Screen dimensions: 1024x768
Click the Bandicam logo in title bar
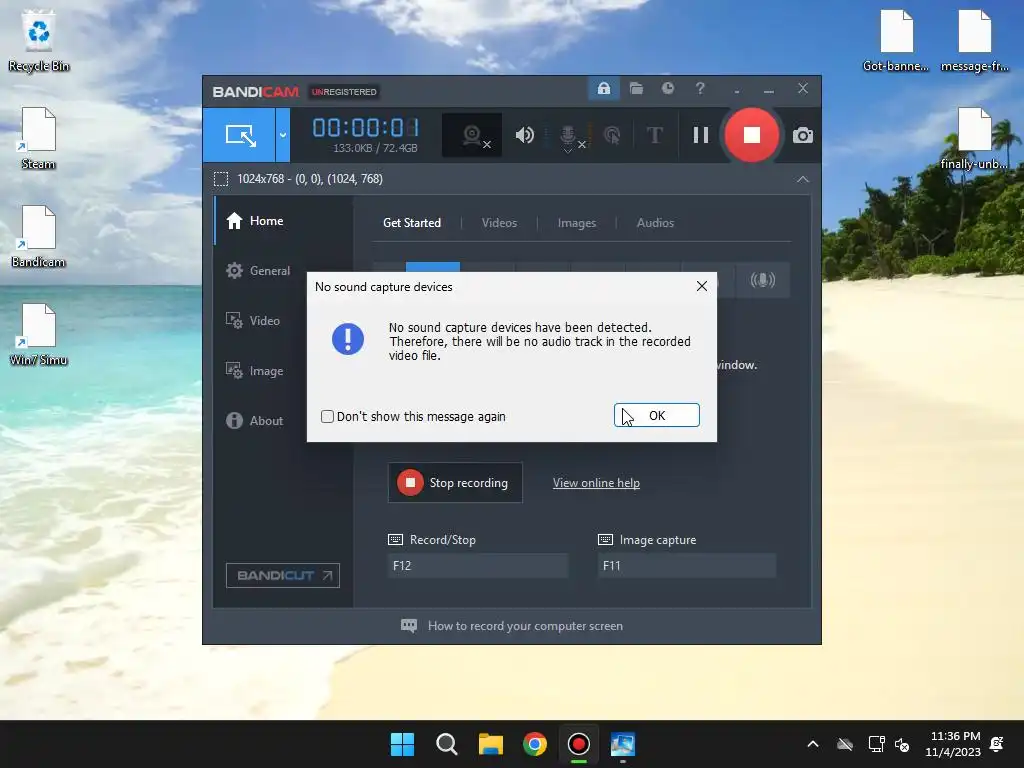tap(255, 91)
